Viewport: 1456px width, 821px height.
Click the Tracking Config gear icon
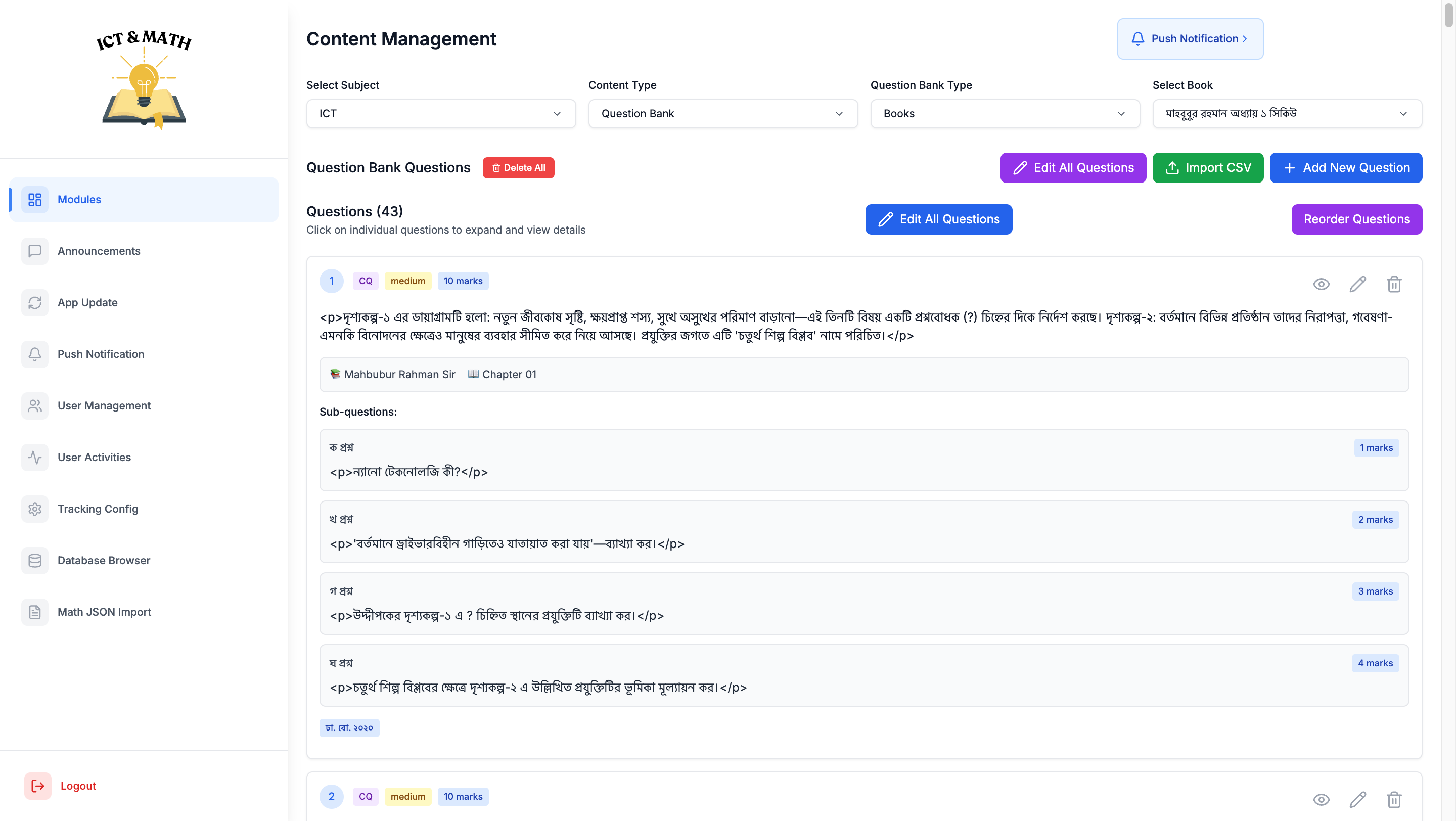(x=35, y=509)
